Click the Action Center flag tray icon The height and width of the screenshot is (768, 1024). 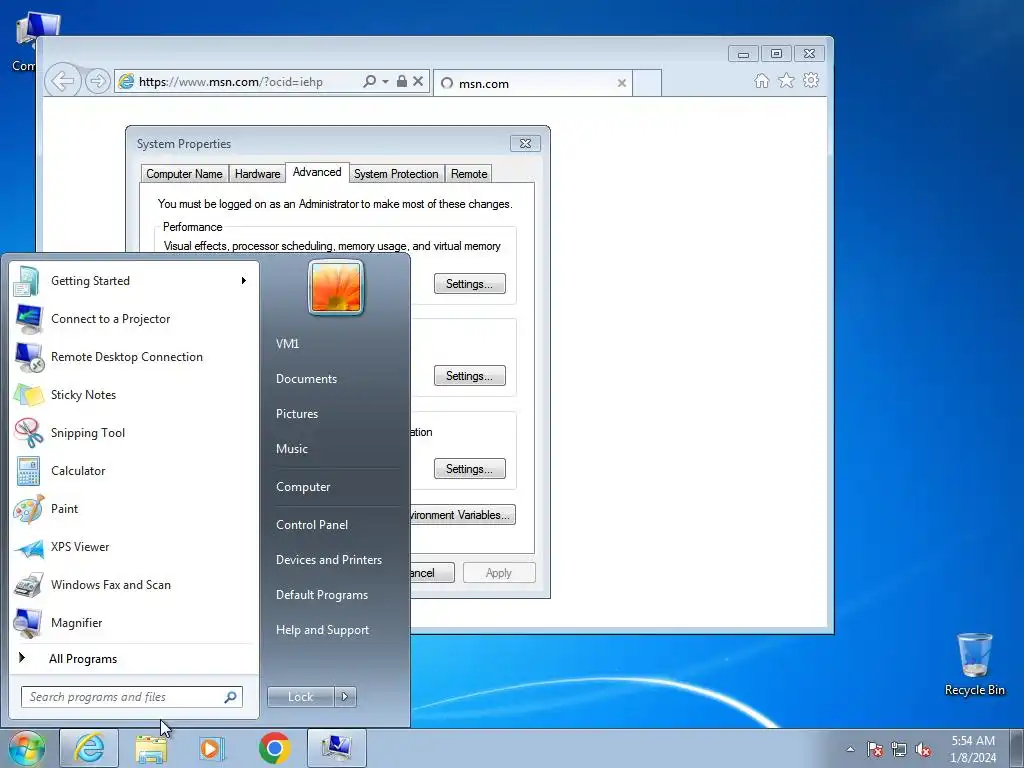pos(875,749)
